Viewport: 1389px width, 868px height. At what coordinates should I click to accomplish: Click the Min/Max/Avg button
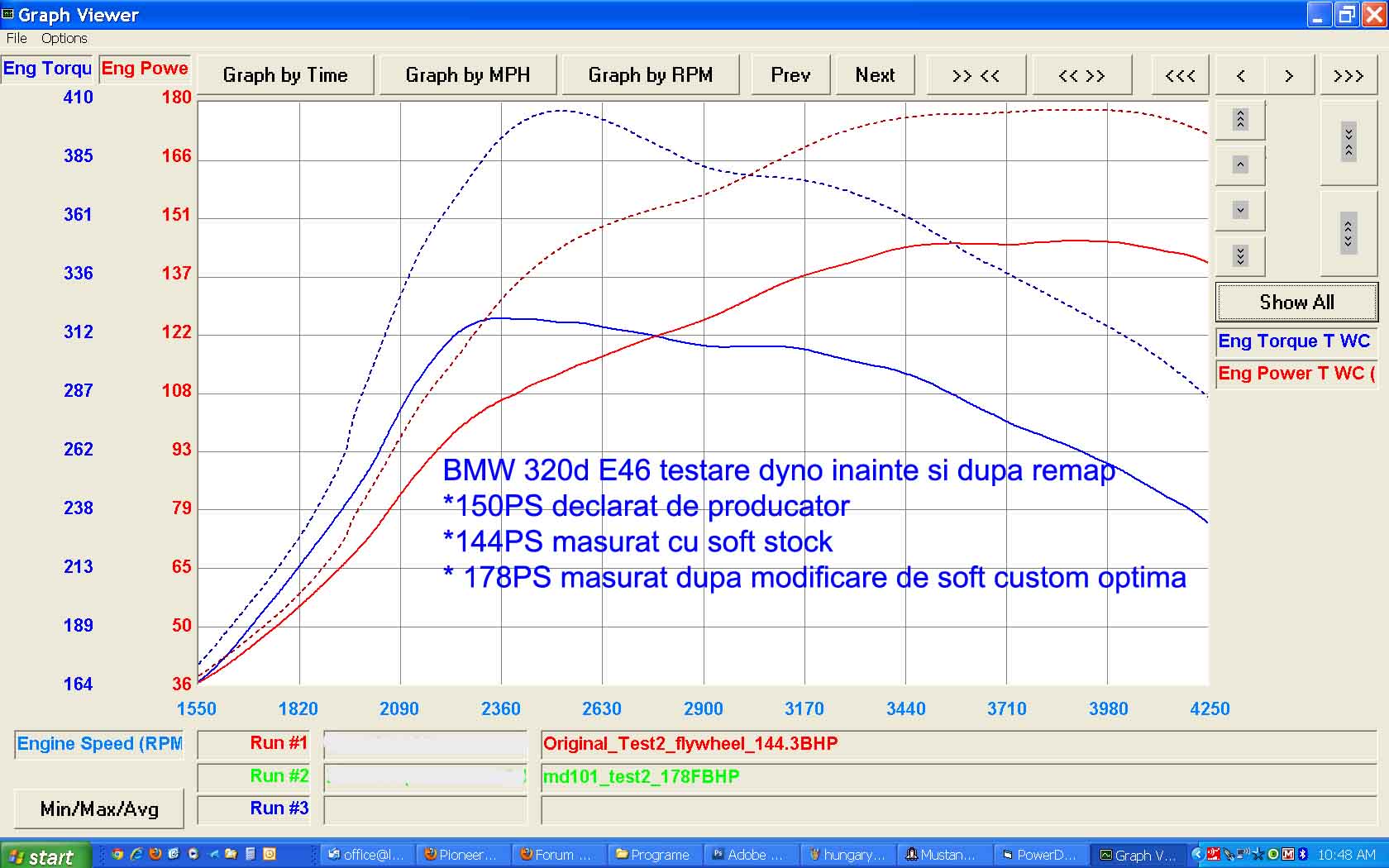pos(99,808)
